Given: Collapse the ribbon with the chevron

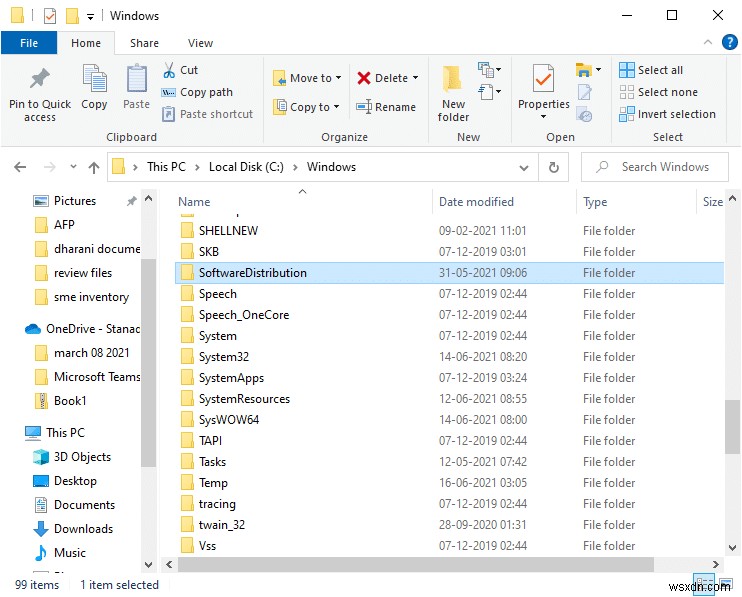Looking at the screenshot, I should (x=707, y=42).
